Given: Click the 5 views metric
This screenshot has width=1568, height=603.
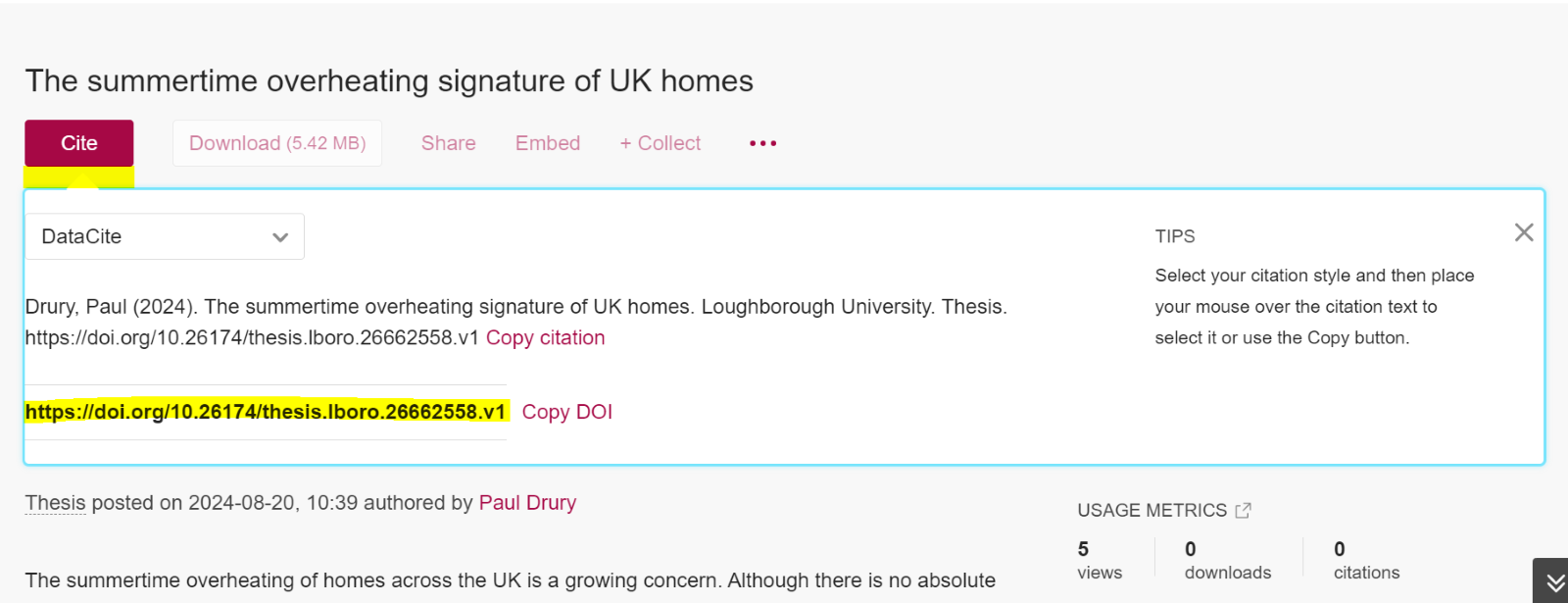Looking at the screenshot, I should point(1100,560).
